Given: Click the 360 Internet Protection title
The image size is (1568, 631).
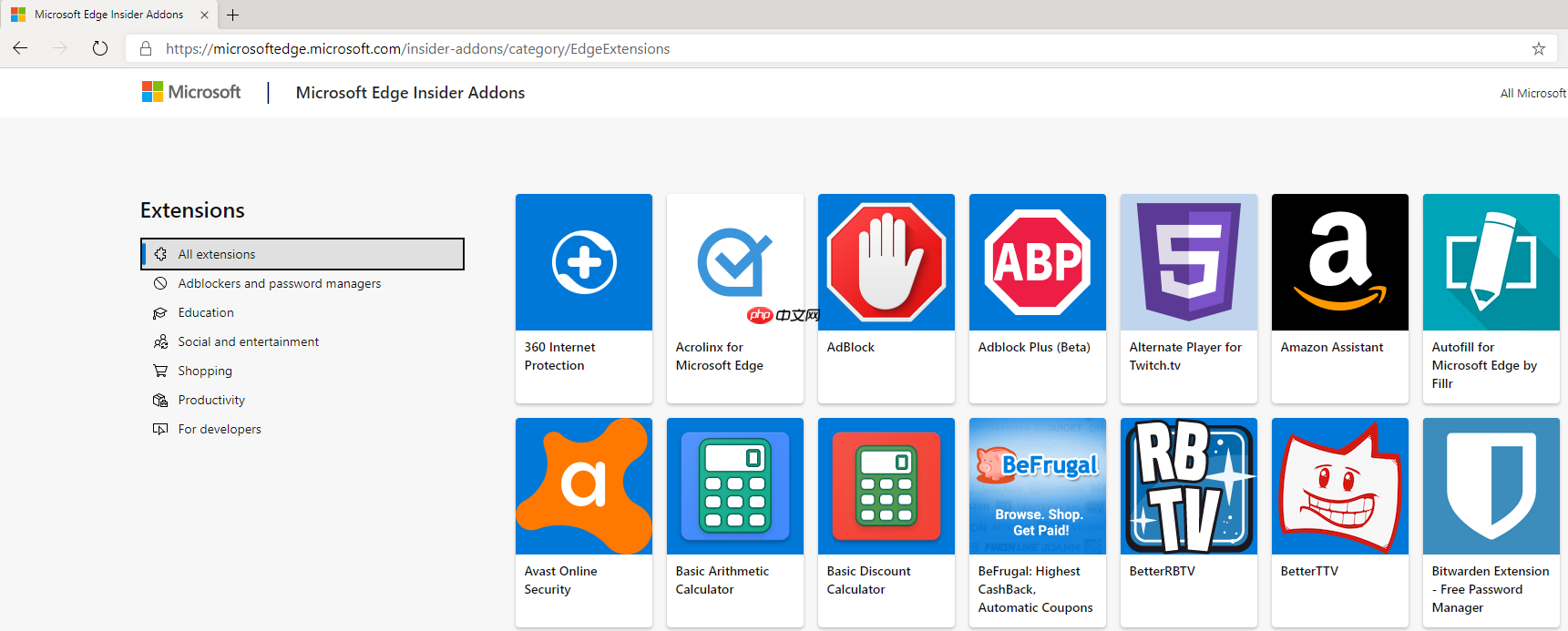Looking at the screenshot, I should [x=559, y=356].
